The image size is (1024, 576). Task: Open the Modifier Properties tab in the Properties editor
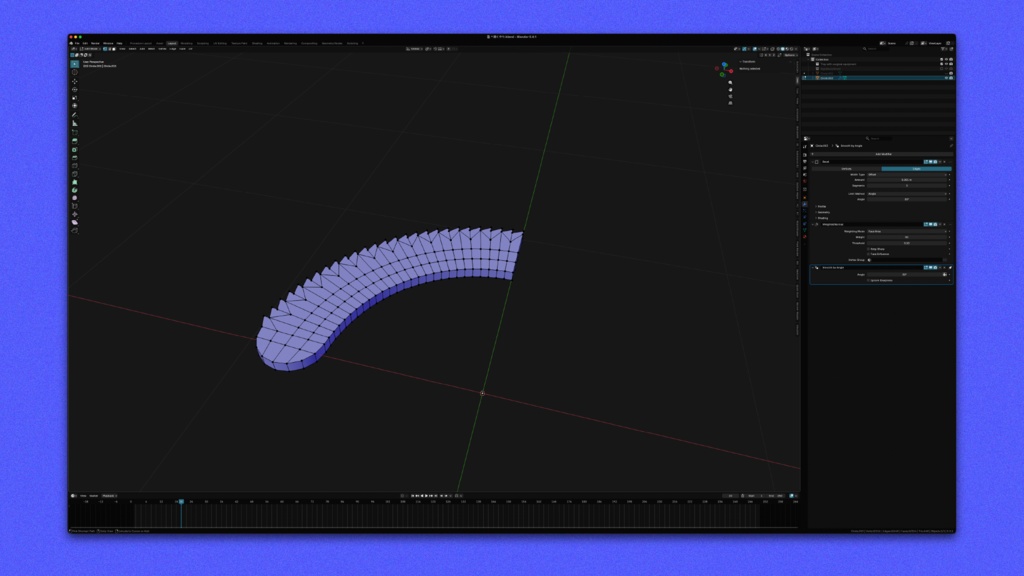tap(806, 204)
